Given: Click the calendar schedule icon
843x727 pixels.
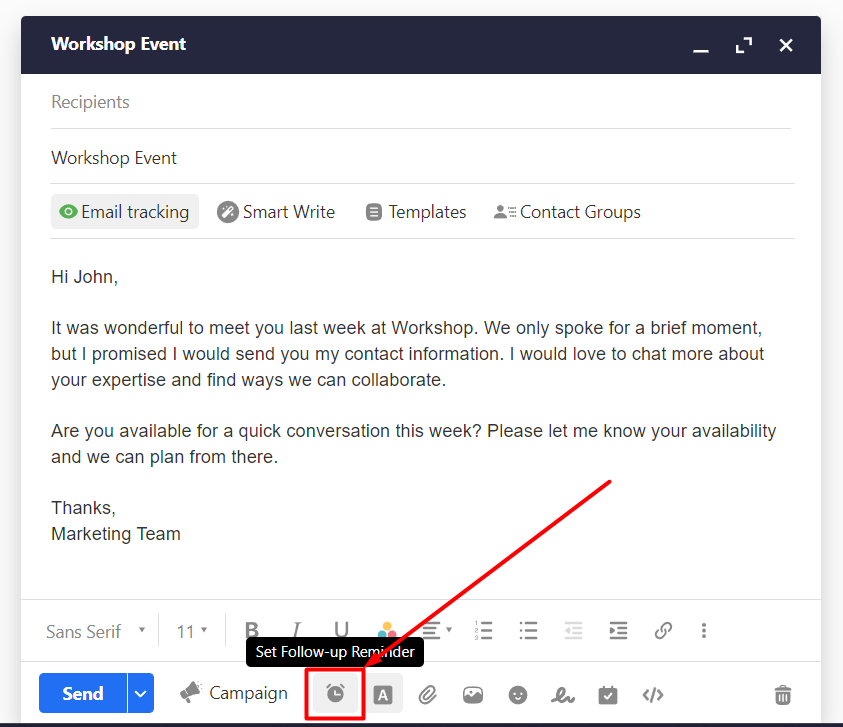Looking at the screenshot, I should (x=608, y=694).
